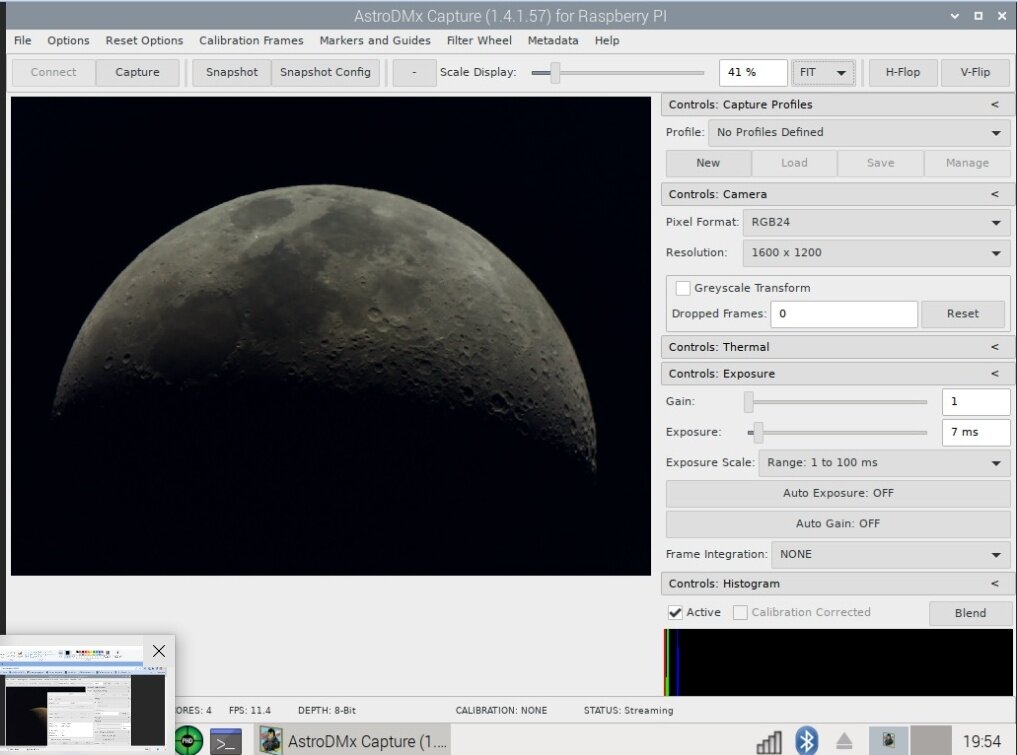Toggle Auto Exposure button
The height and width of the screenshot is (755, 1017).
837,493
